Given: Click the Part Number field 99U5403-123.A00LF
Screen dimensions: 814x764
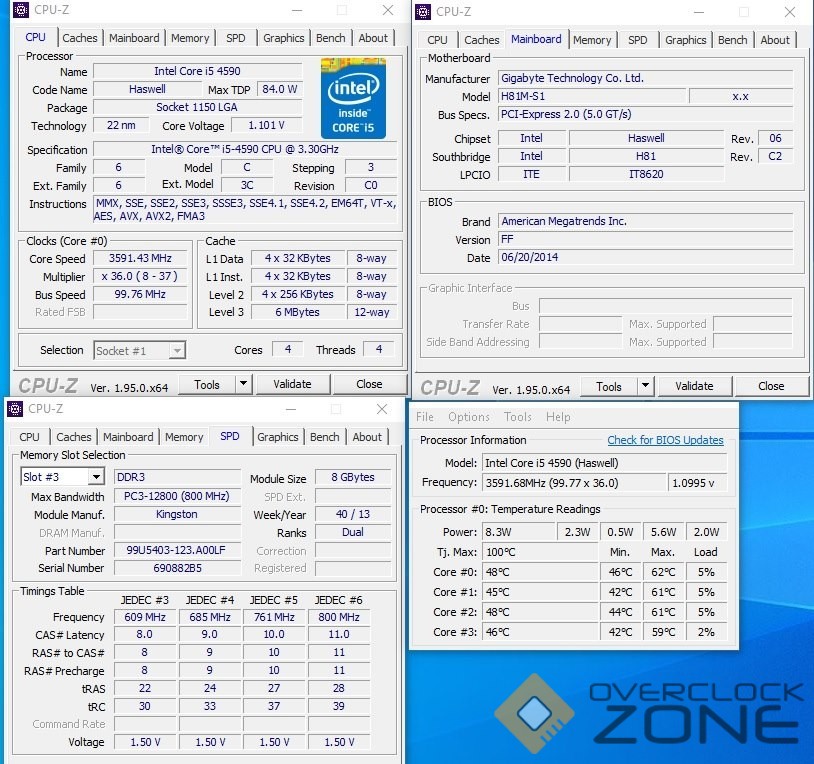Looking at the screenshot, I should tap(176, 550).
